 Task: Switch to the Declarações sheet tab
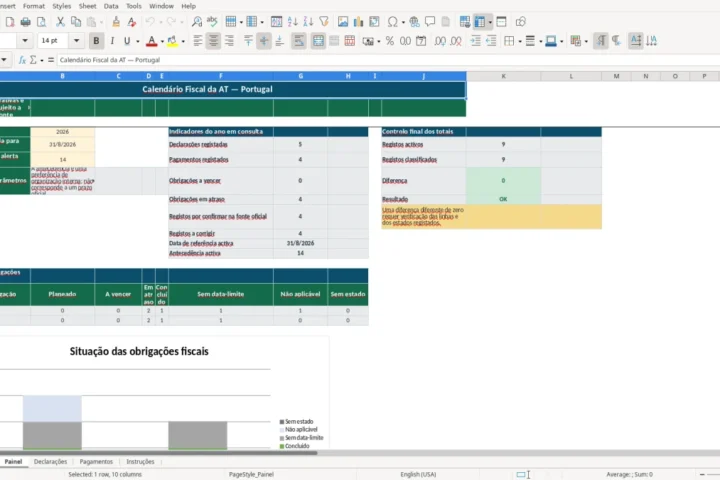[50, 462]
